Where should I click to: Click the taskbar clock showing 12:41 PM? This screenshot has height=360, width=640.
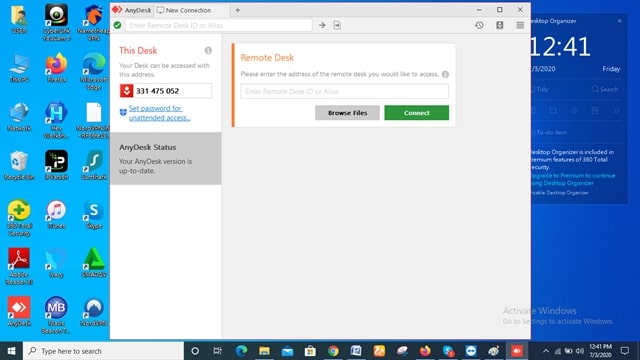pyautogui.click(x=600, y=351)
